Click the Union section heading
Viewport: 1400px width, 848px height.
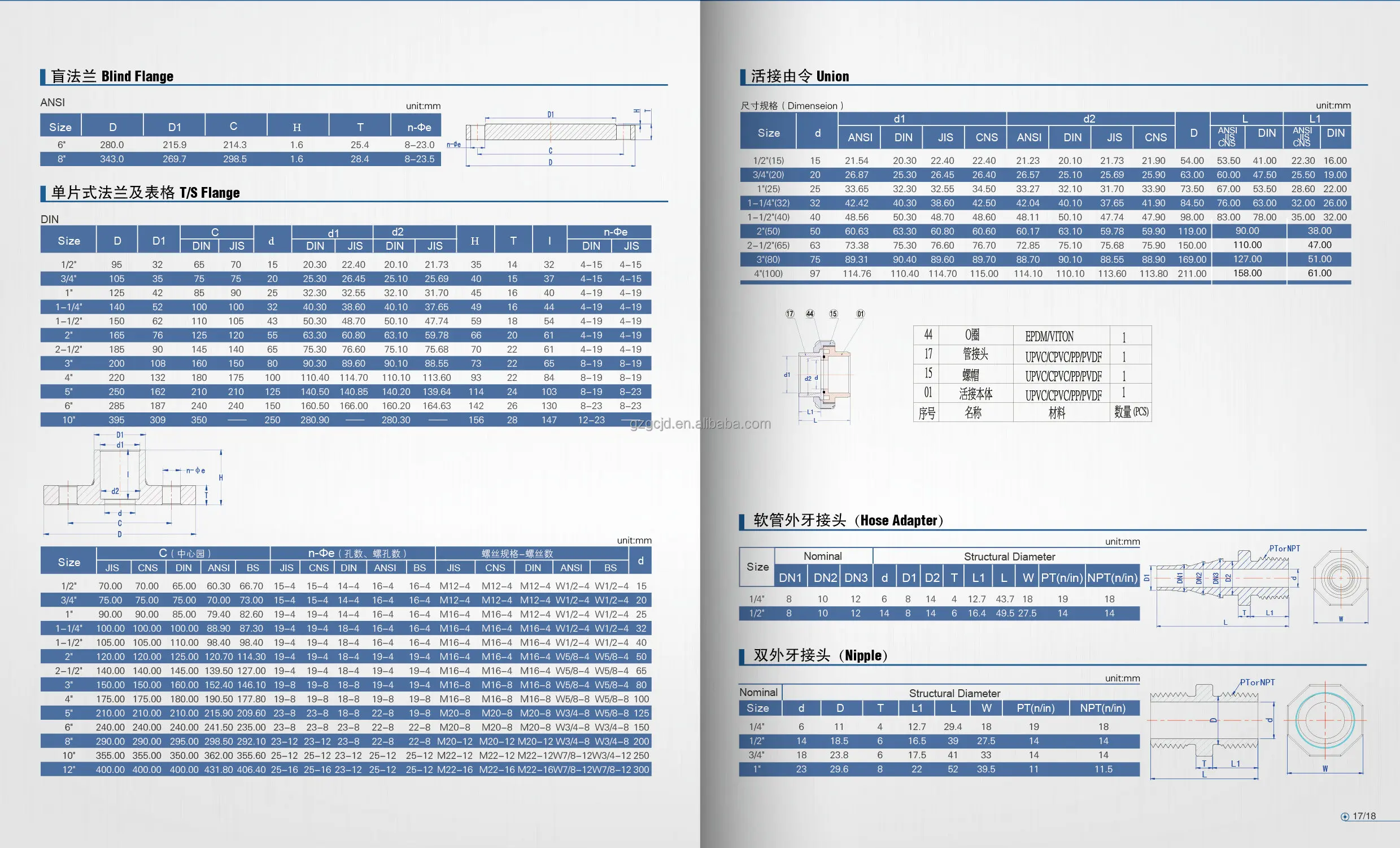(x=800, y=76)
